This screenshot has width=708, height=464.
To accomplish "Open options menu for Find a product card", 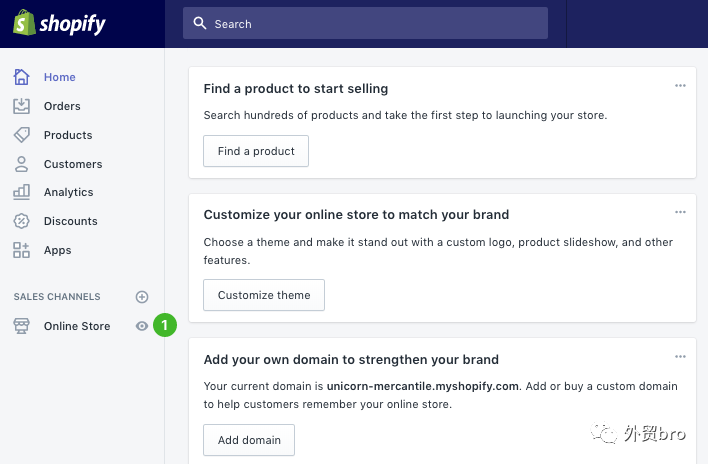I will tap(680, 86).
